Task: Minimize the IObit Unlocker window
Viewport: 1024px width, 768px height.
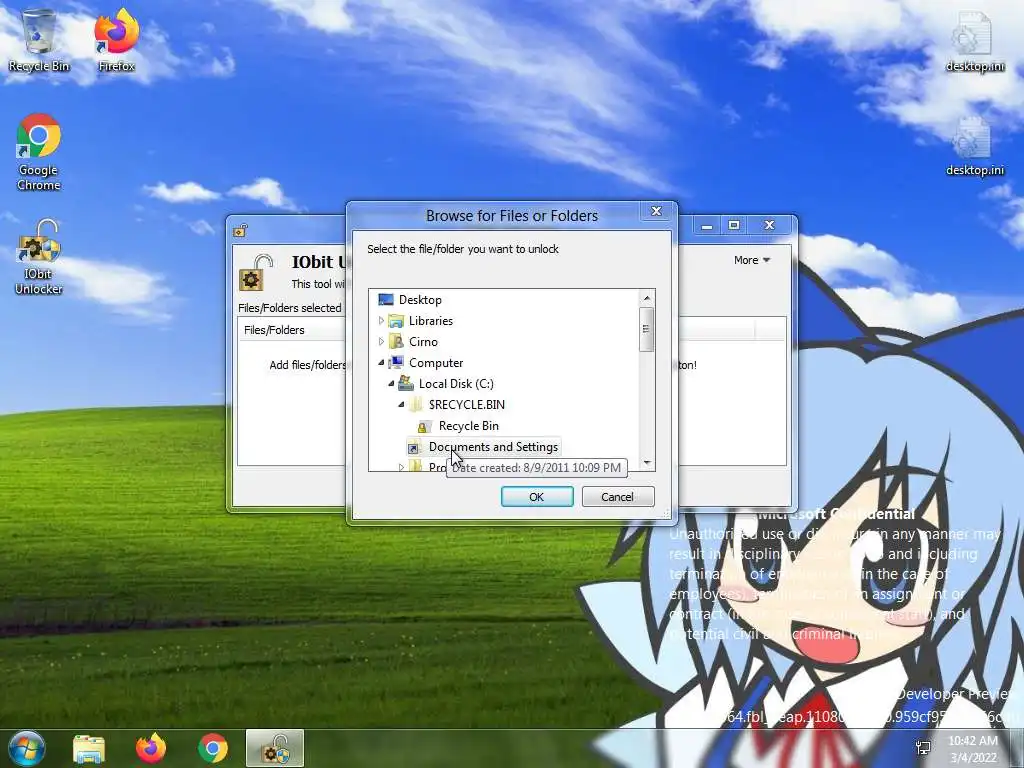Action: 707,225
